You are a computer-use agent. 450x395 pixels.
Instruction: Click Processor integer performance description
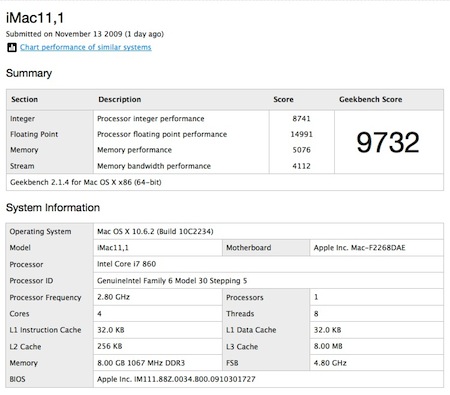151,119
